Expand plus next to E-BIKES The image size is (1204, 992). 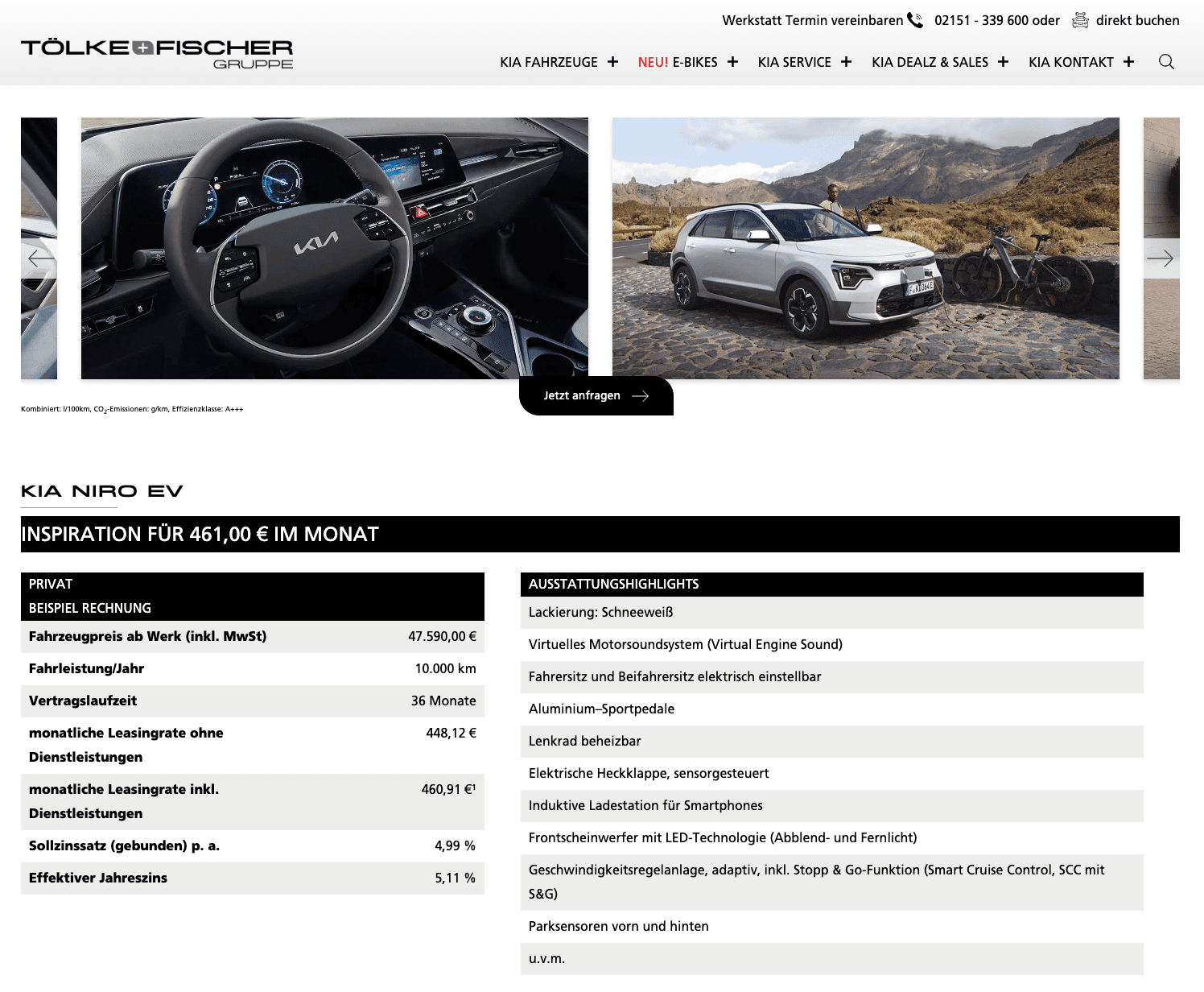(x=732, y=62)
